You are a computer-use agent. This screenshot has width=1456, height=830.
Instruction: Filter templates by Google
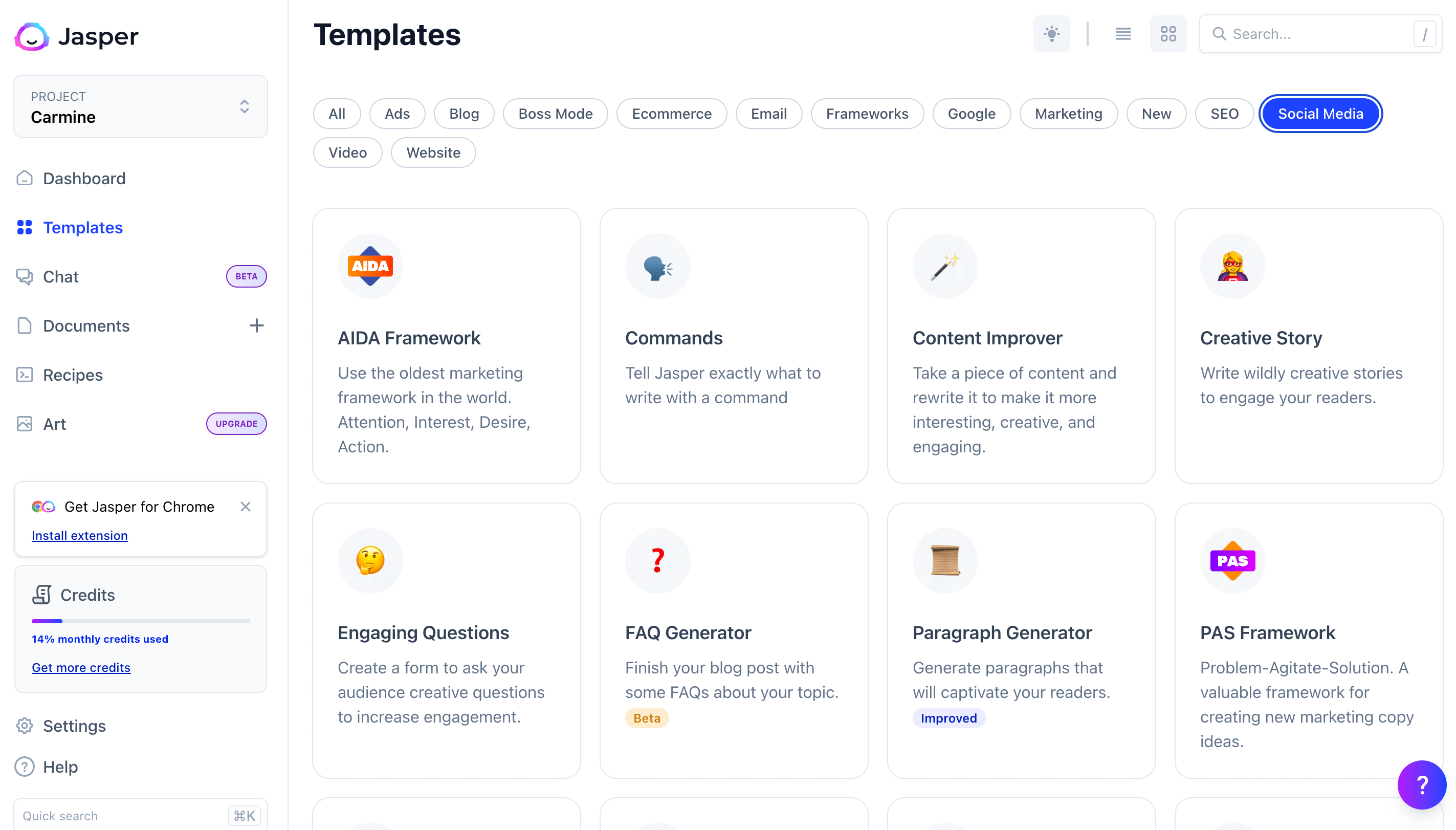(972, 114)
